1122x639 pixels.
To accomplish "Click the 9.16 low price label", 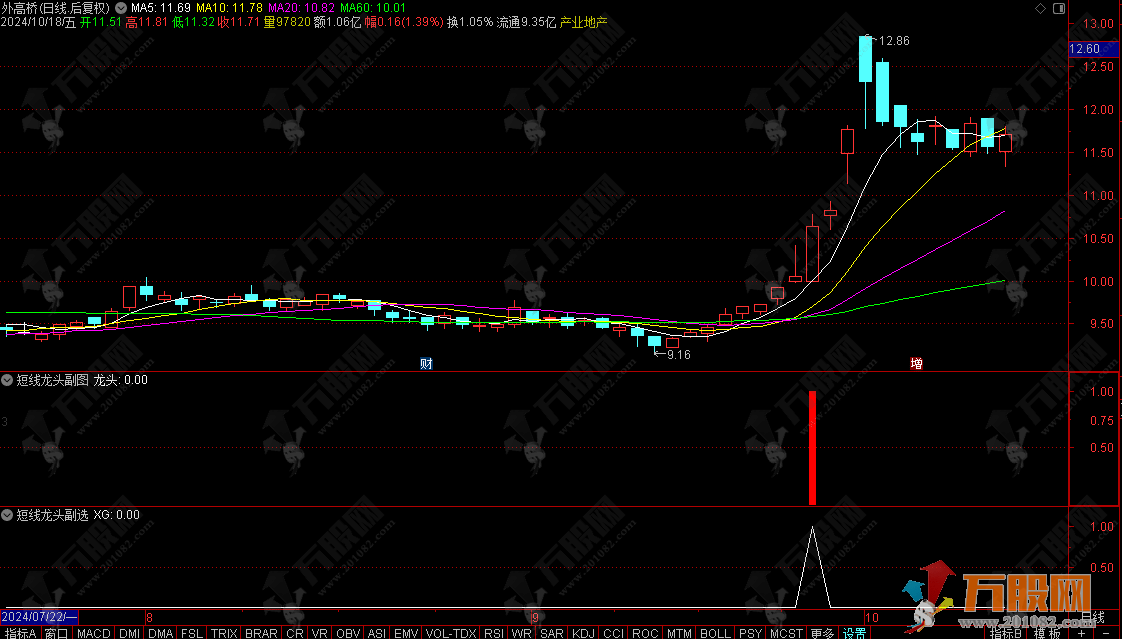I will pos(678,354).
